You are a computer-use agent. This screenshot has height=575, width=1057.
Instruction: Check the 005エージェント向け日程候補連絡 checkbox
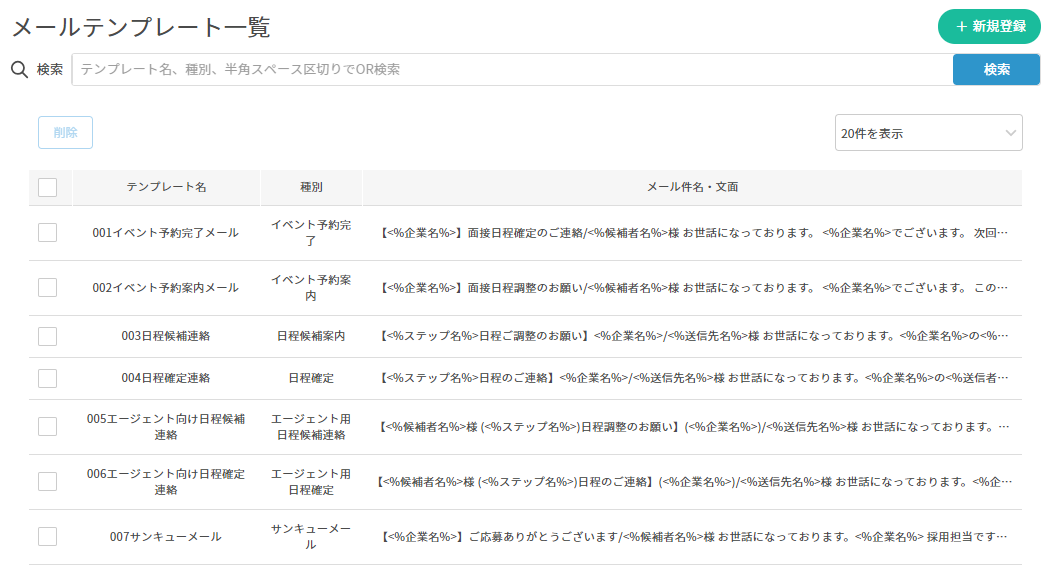click(x=48, y=427)
